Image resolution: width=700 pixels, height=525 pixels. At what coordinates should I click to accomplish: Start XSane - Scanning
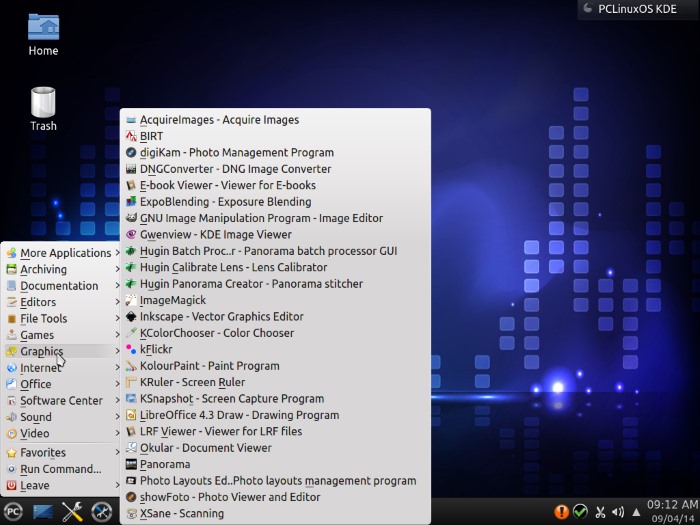[x=275, y=513]
